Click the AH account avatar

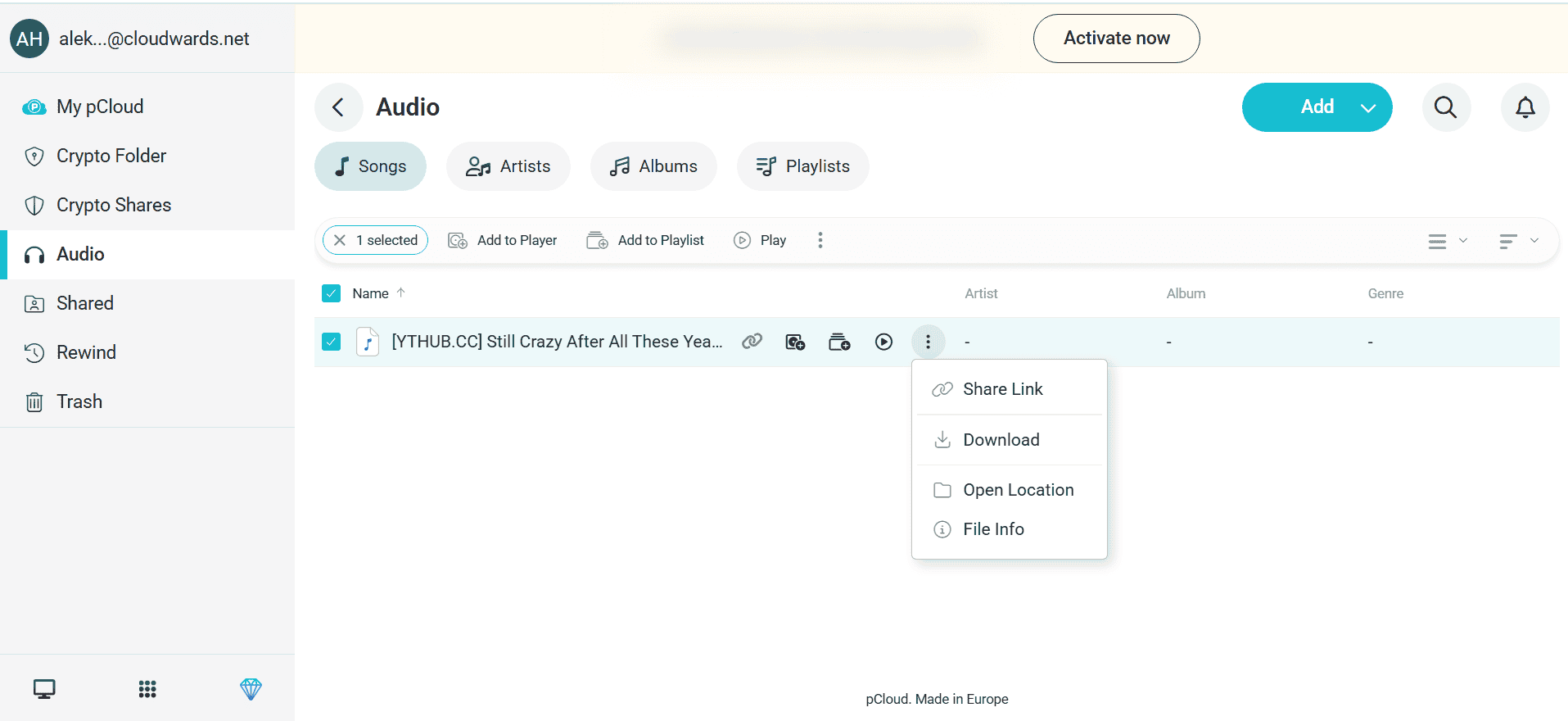(x=29, y=39)
